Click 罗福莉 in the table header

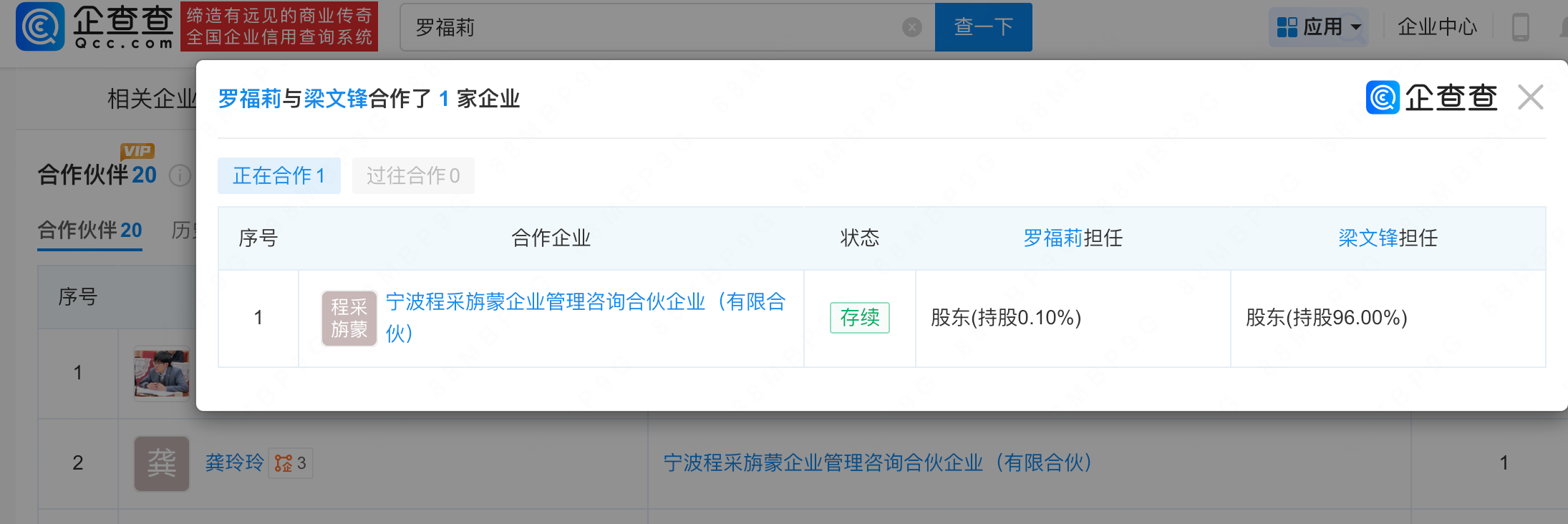[x=1052, y=238]
